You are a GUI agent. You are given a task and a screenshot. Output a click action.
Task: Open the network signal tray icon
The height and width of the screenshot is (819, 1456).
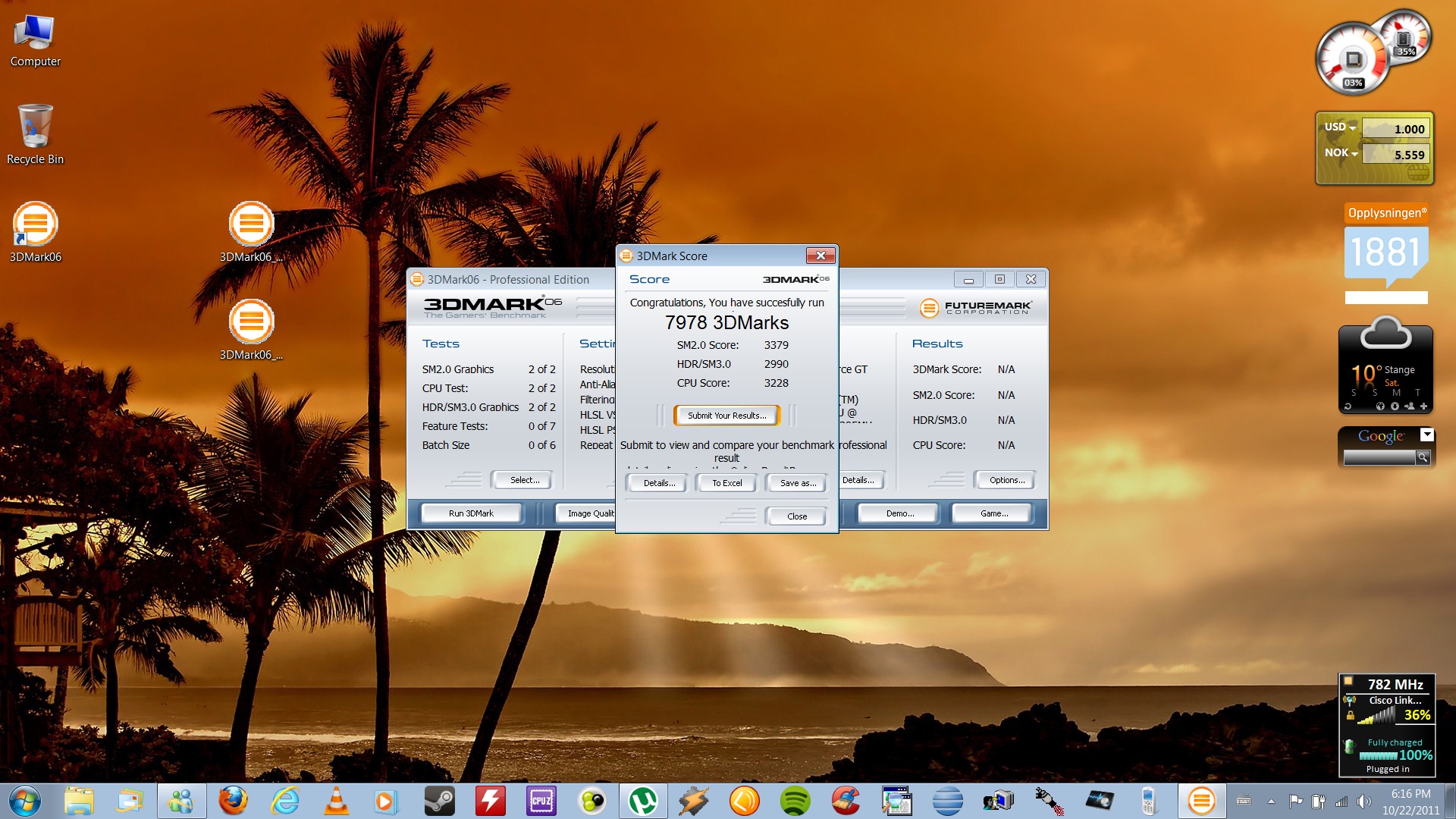point(1341,801)
